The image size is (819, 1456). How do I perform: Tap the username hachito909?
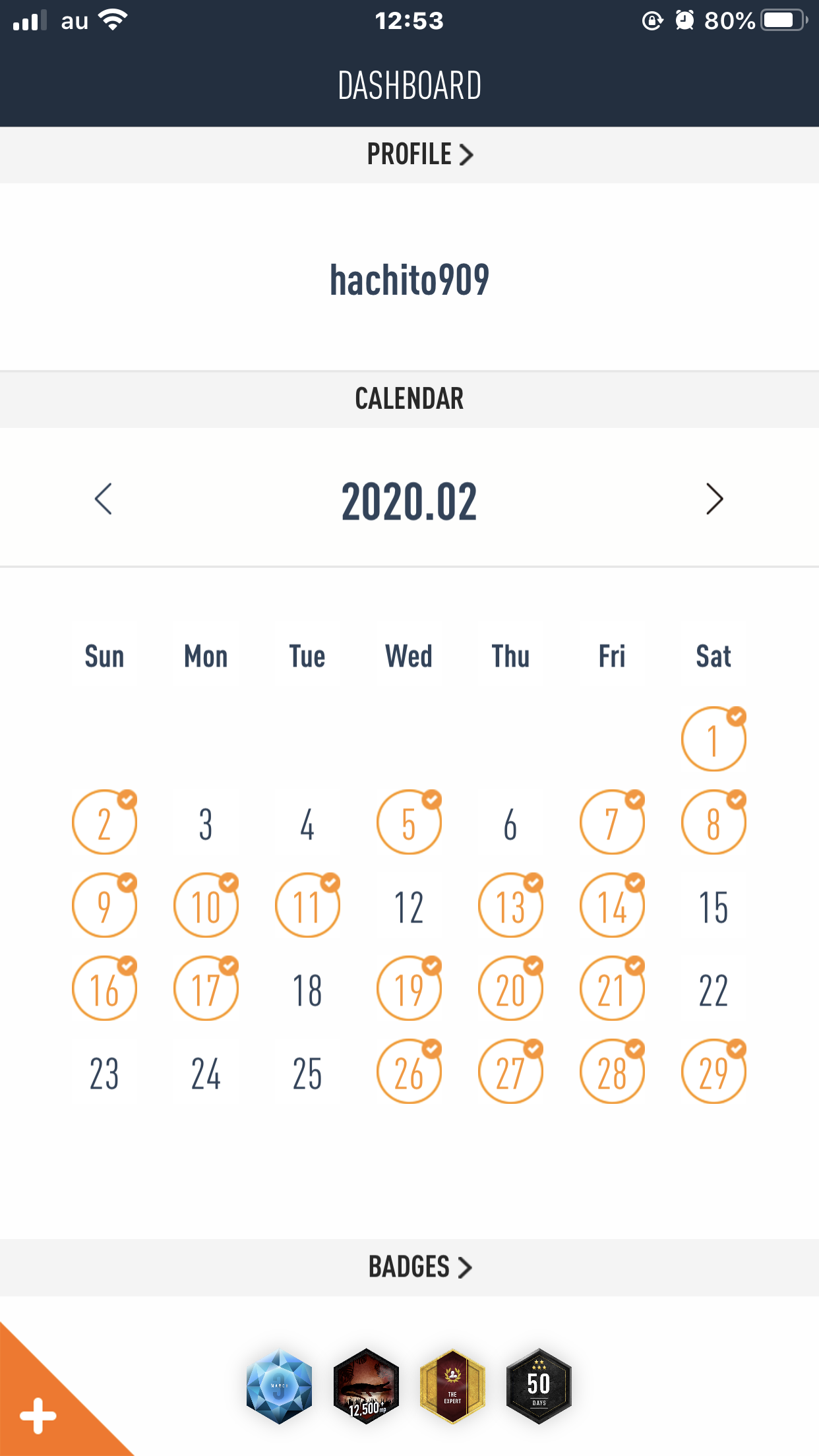click(x=409, y=280)
